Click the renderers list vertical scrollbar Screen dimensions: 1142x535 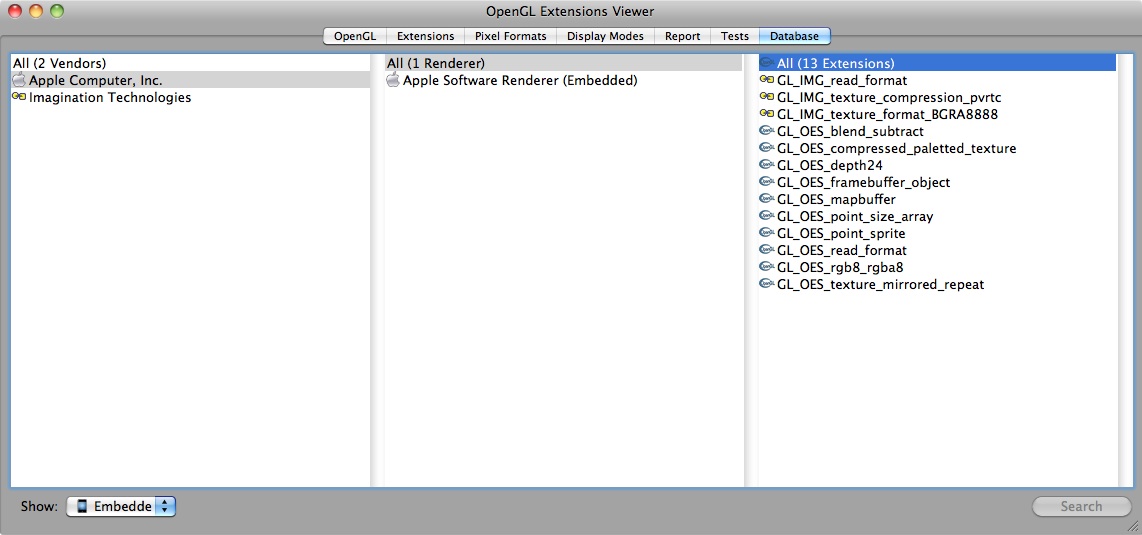[751, 271]
